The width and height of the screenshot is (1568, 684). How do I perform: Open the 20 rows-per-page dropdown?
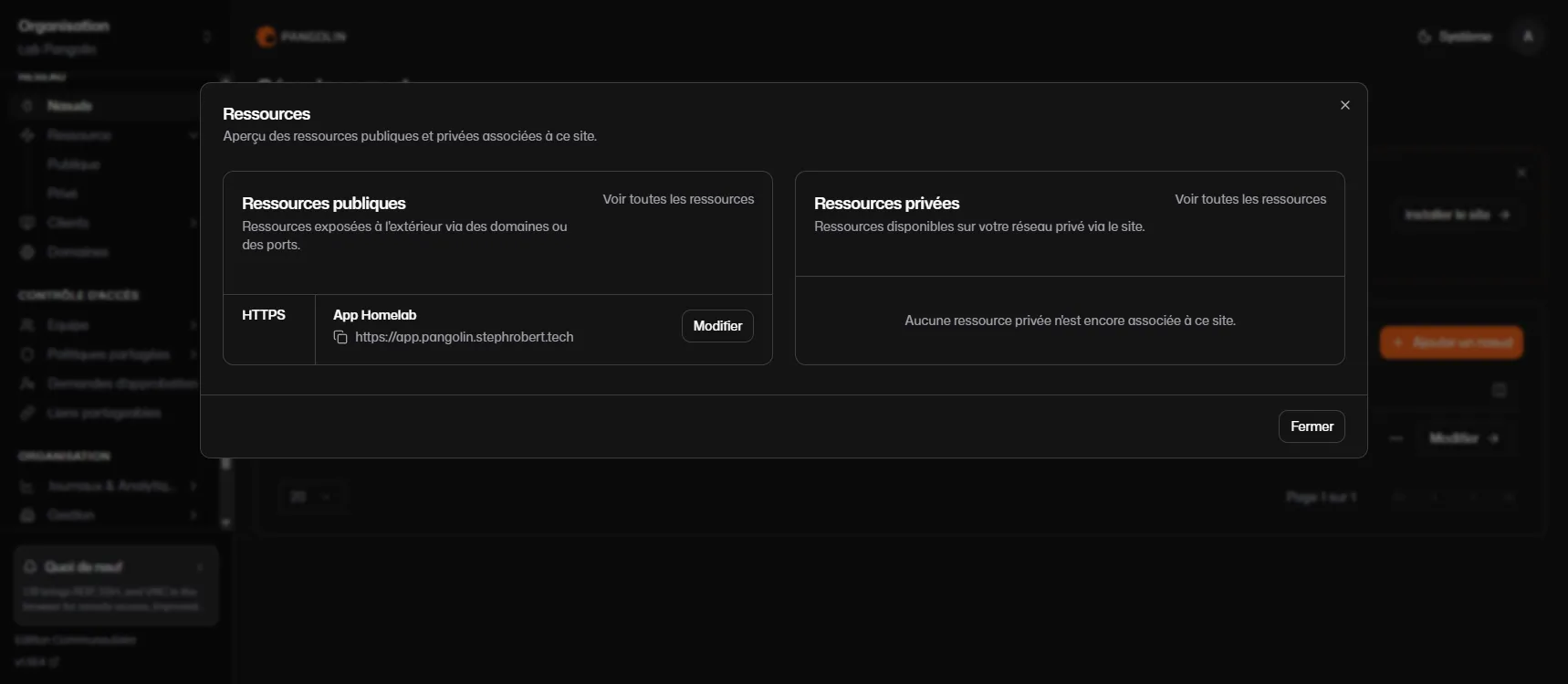[311, 497]
